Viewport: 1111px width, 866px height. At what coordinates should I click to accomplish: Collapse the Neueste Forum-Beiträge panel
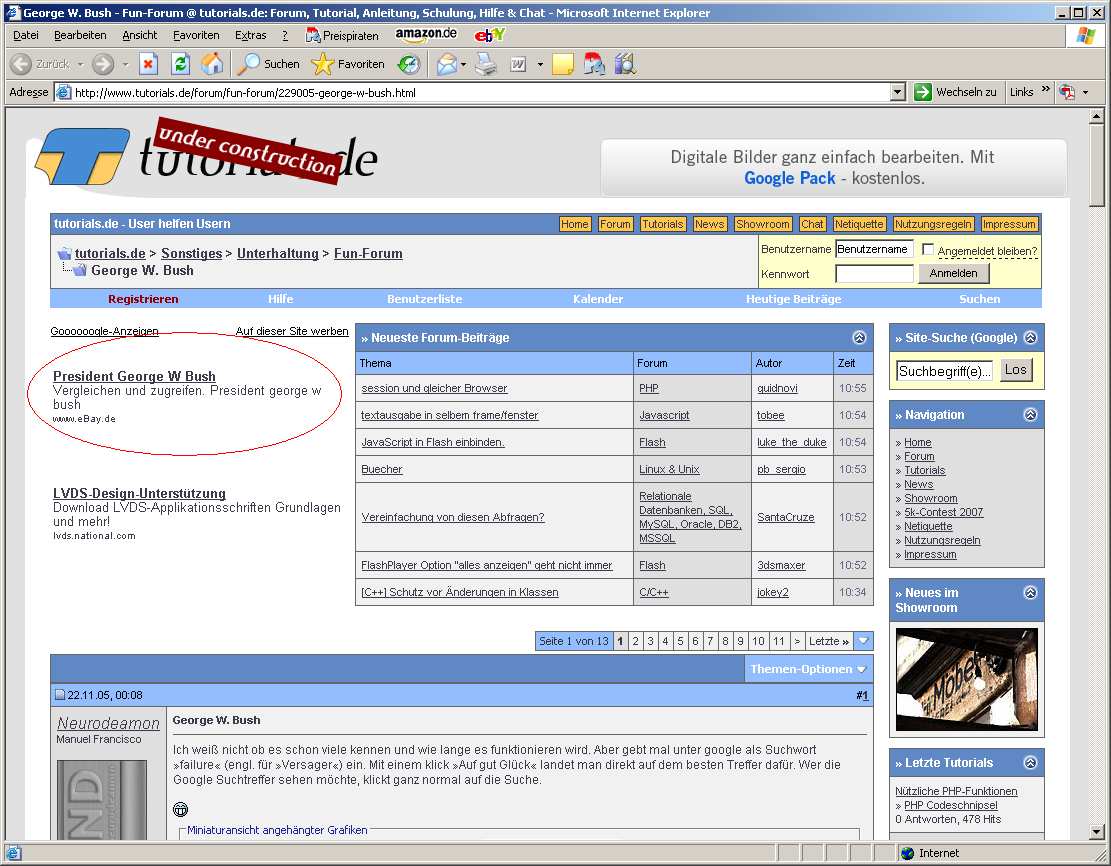pos(859,338)
